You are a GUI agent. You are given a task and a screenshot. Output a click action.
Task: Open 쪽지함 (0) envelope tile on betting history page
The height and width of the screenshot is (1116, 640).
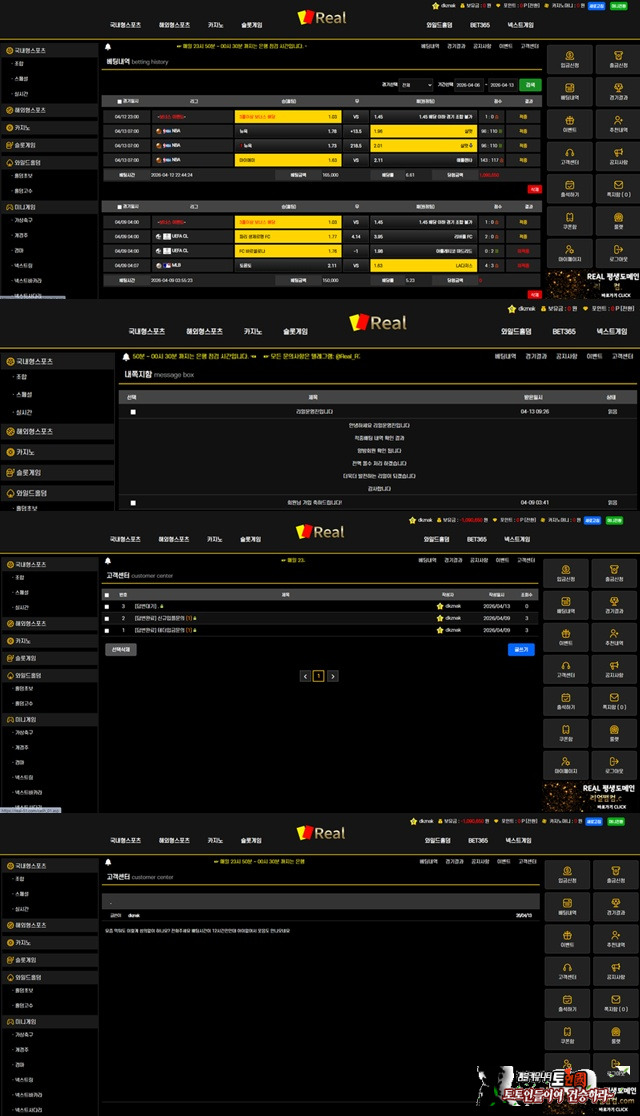pos(617,188)
